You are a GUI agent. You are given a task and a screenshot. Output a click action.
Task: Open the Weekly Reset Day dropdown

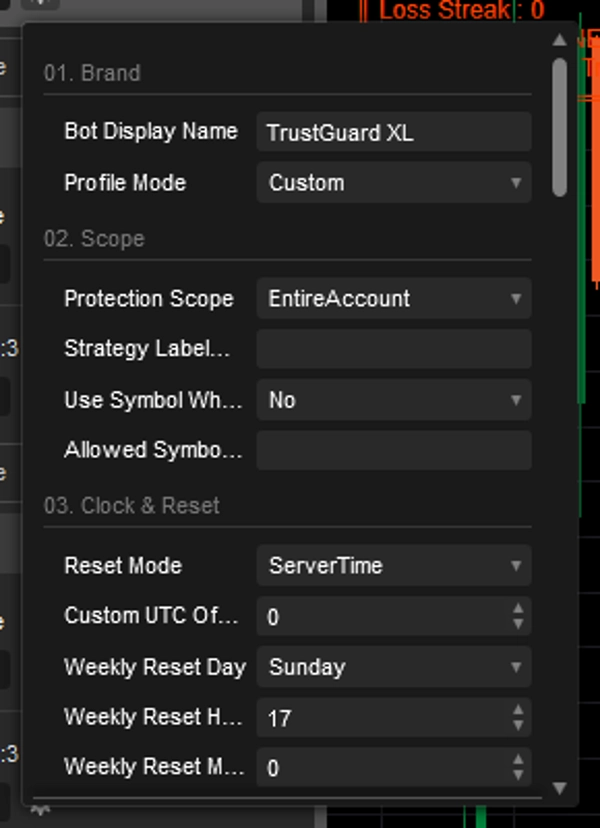click(x=393, y=667)
